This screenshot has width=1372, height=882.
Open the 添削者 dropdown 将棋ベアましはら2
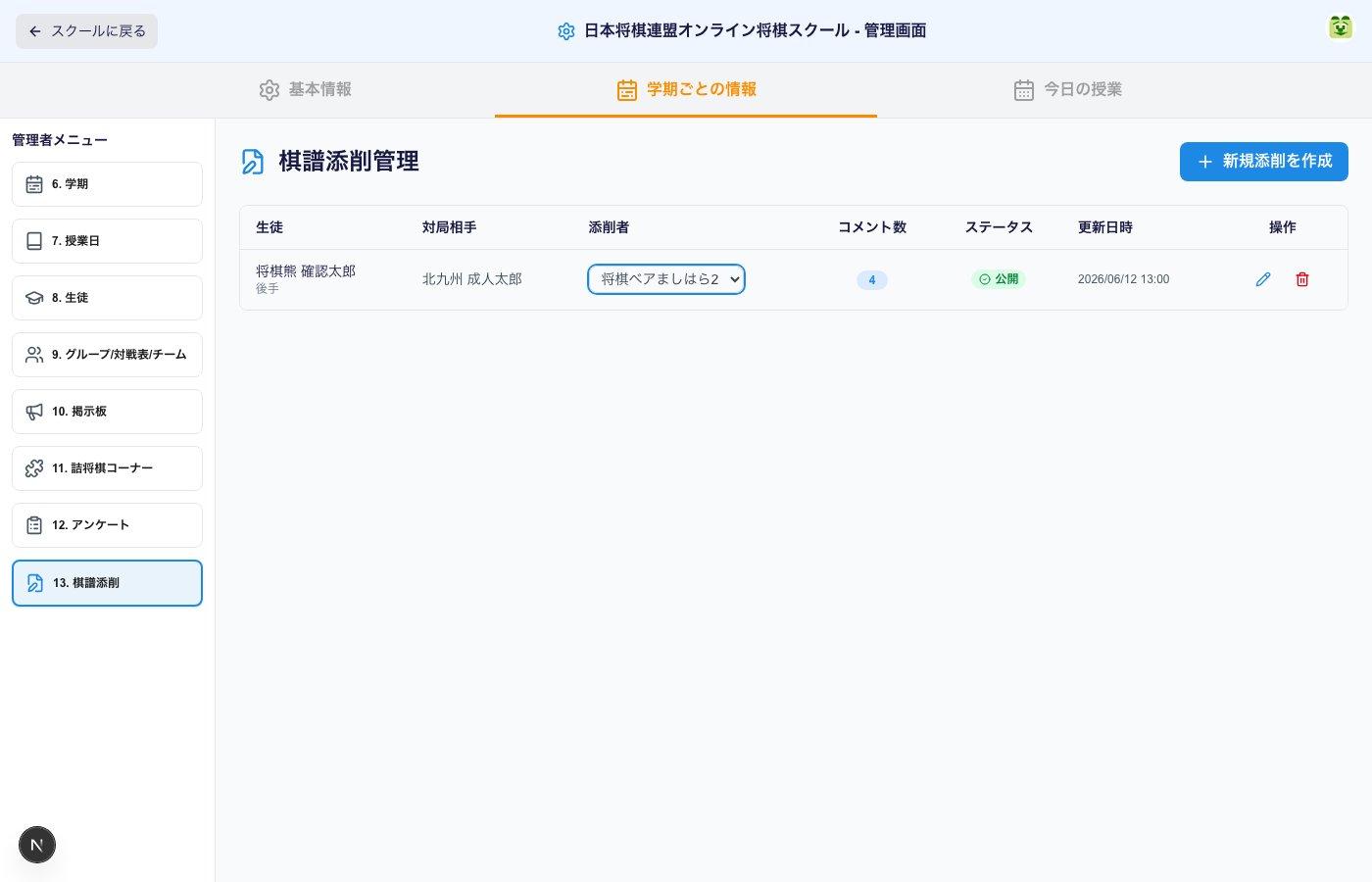pyautogui.click(x=666, y=279)
